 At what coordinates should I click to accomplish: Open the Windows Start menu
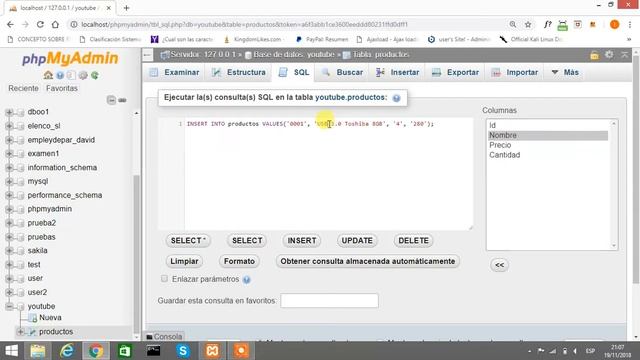11,351
